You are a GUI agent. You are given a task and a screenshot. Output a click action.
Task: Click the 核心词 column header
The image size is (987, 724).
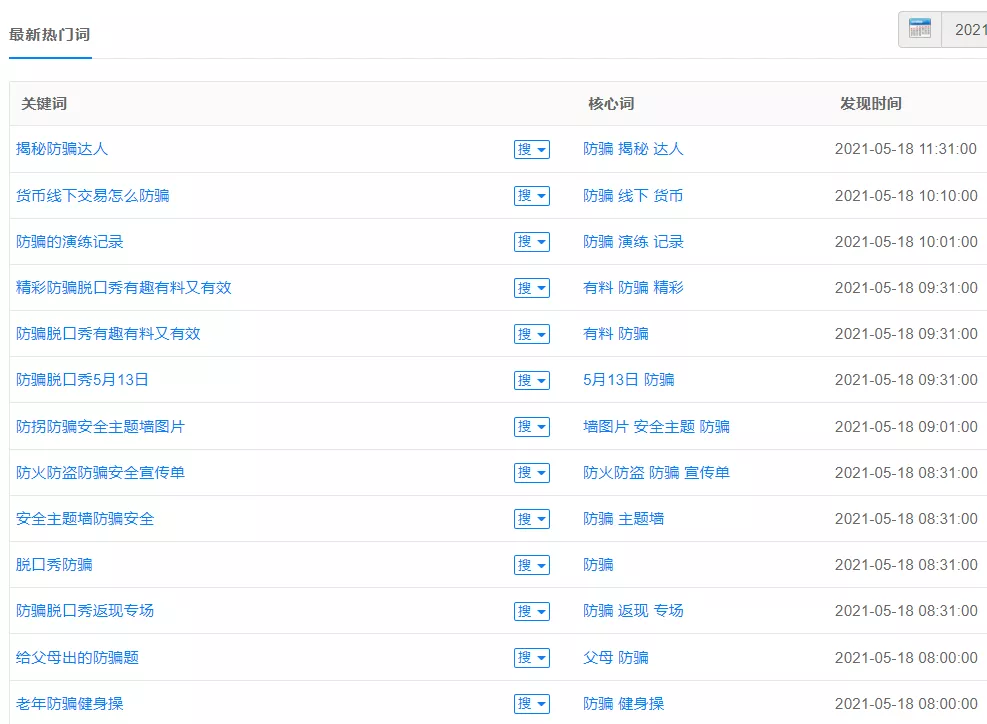click(611, 104)
